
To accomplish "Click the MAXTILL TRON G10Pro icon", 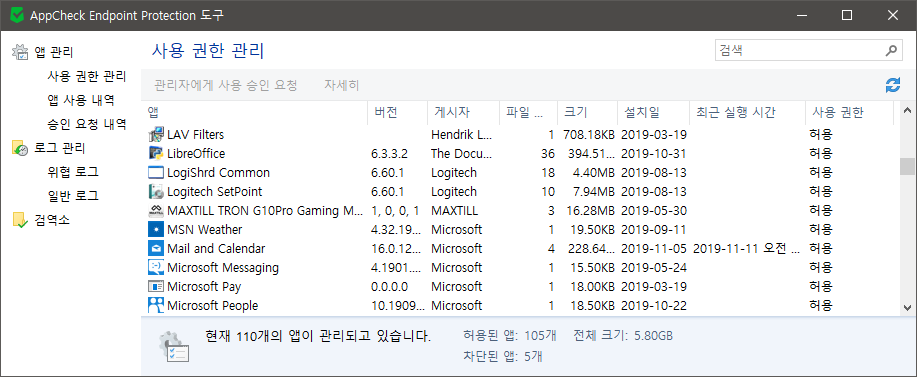I will [x=156, y=210].
